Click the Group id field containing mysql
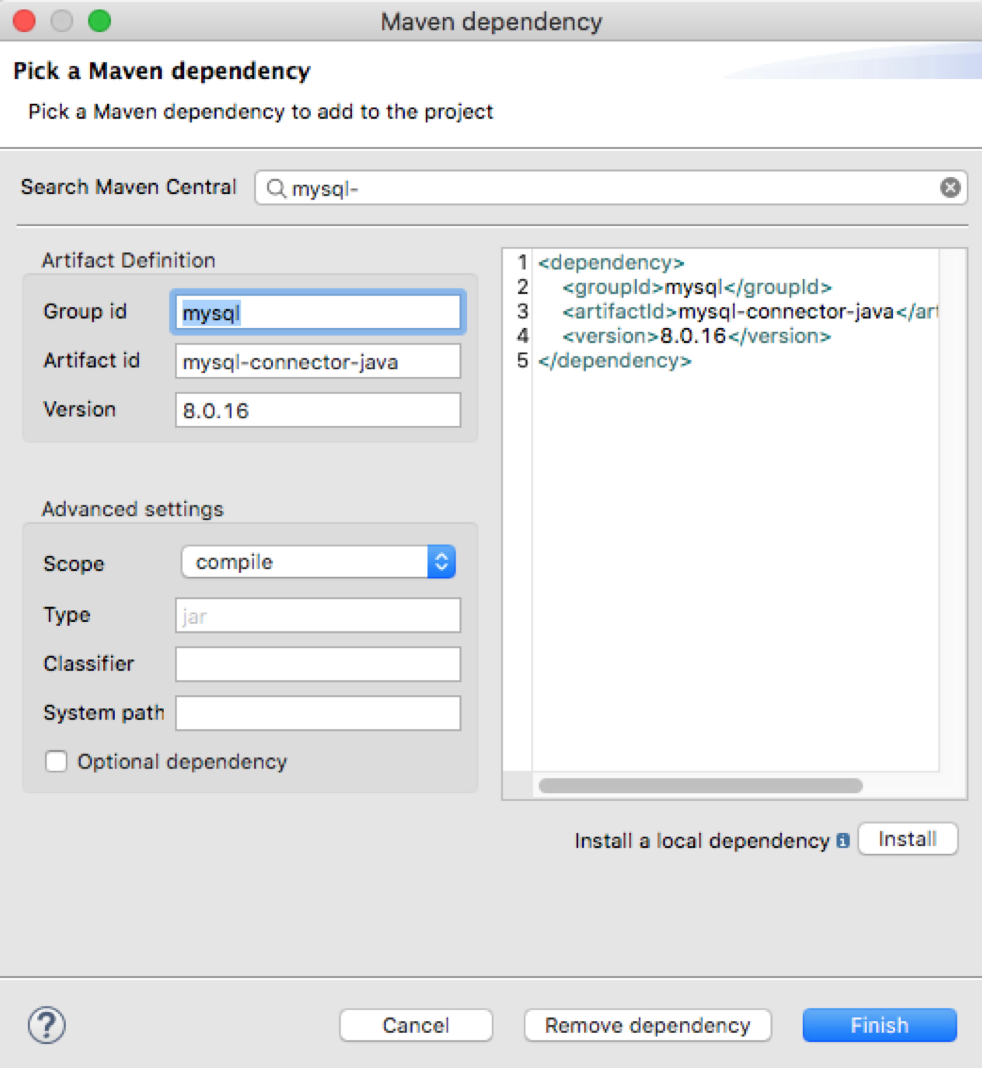This screenshot has width=982, height=1068. click(x=318, y=313)
